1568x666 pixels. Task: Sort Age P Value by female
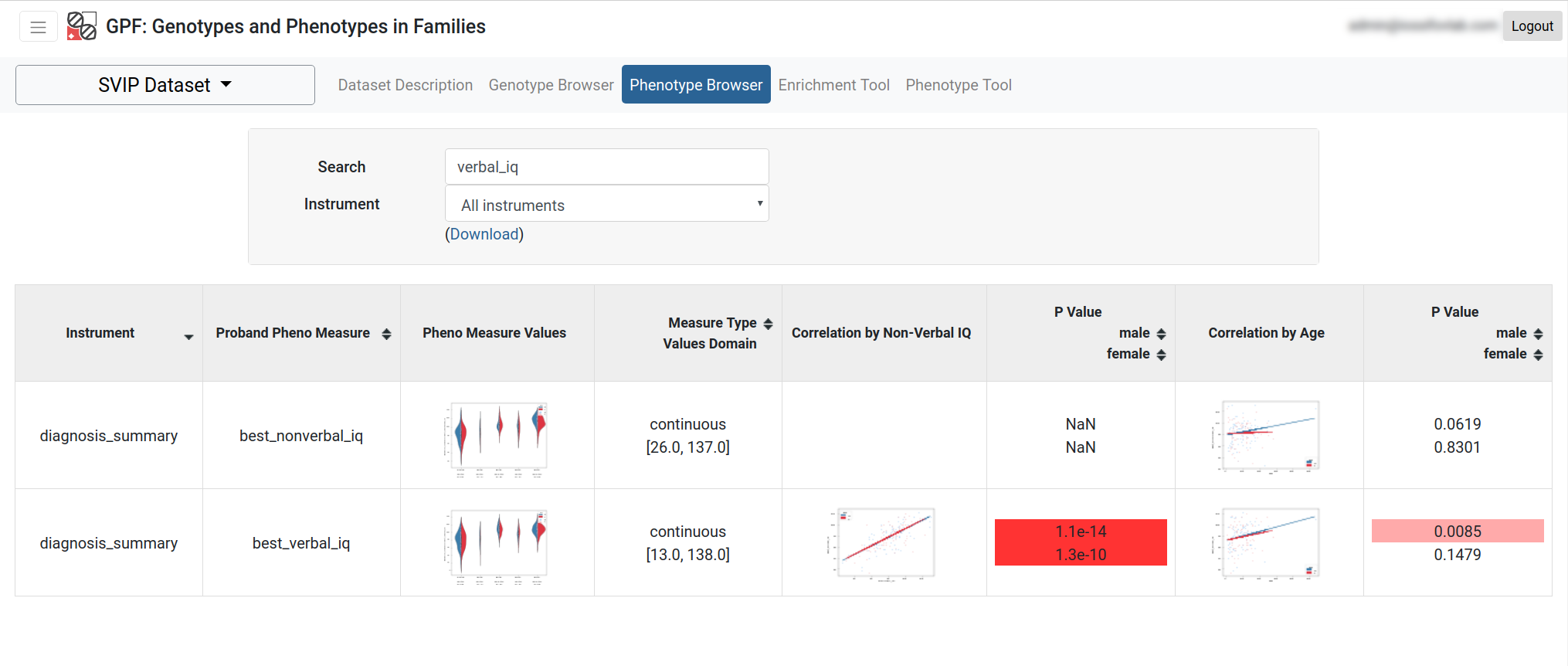[x=1538, y=355]
